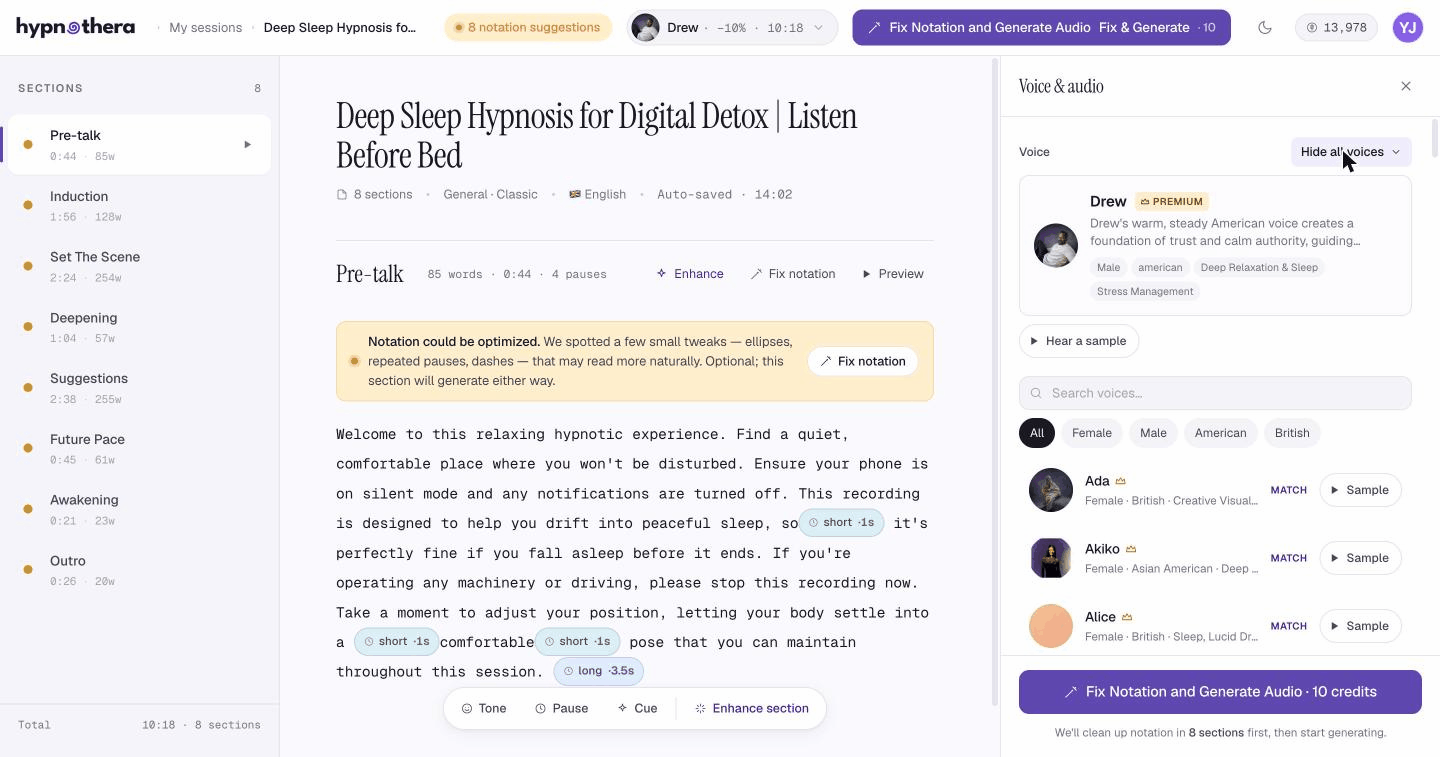The width and height of the screenshot is (1440, 757).
Task: Filter voices by American
Action: (1220, 433)
